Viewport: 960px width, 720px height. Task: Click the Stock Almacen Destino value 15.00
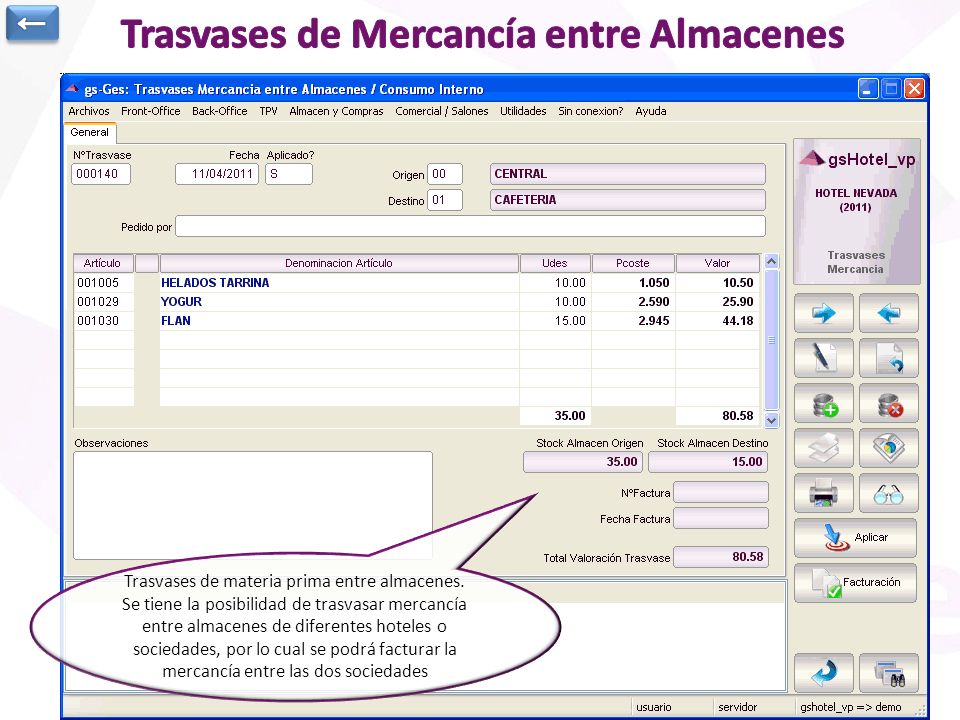[708, 462]
